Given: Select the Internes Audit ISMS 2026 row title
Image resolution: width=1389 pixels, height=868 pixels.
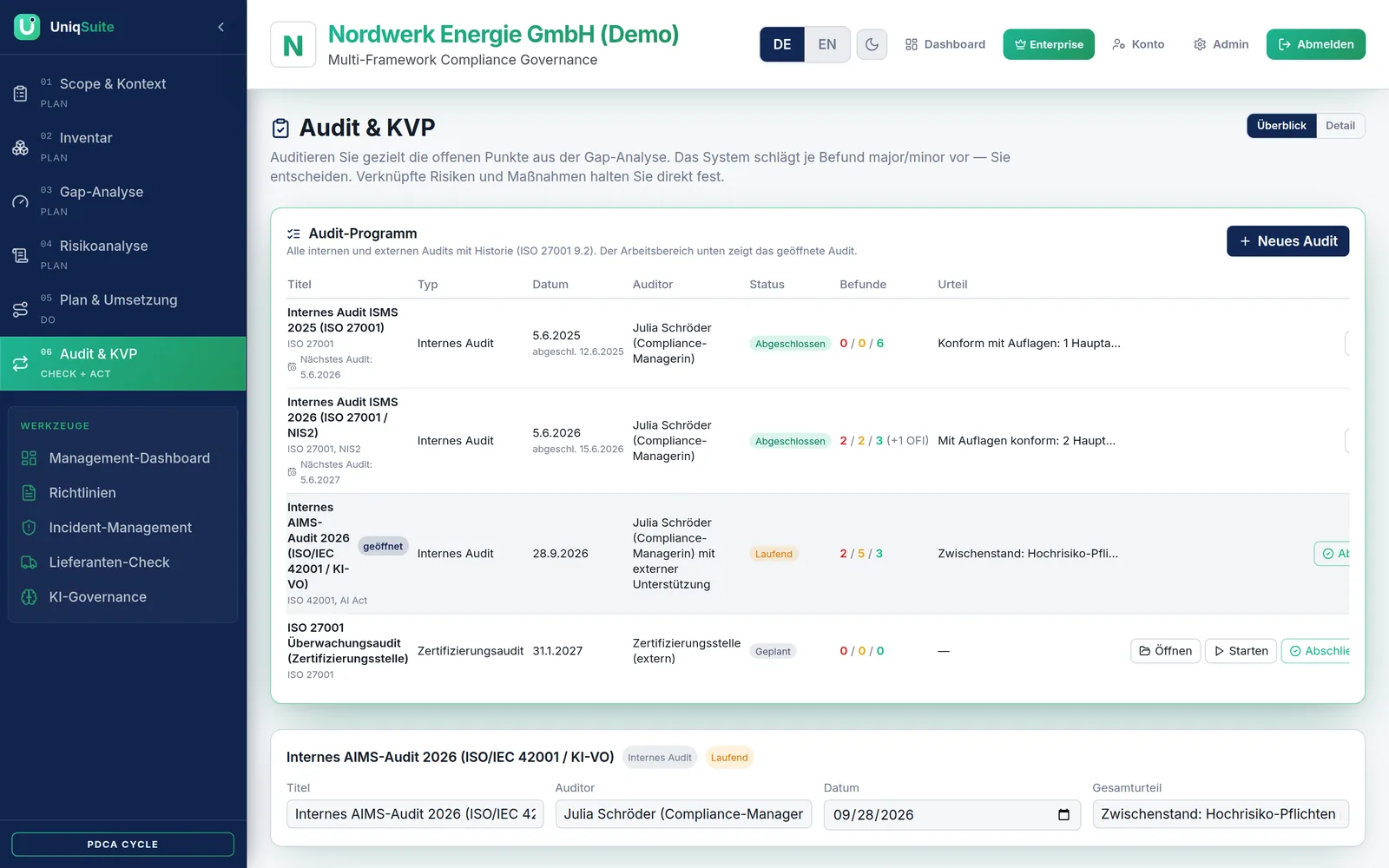Looking at the screenshot, I should coord(343,418).
